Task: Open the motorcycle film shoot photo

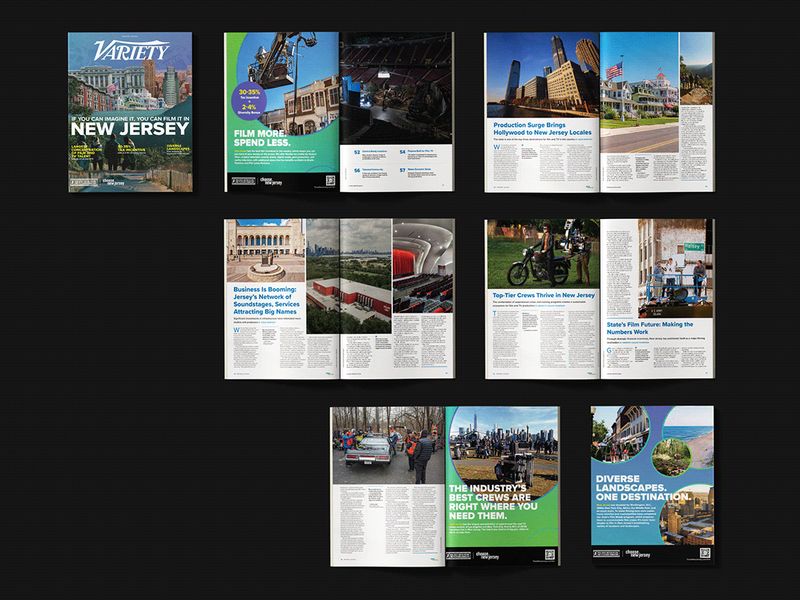Action: pyautogui.click(x=543, y=254)
